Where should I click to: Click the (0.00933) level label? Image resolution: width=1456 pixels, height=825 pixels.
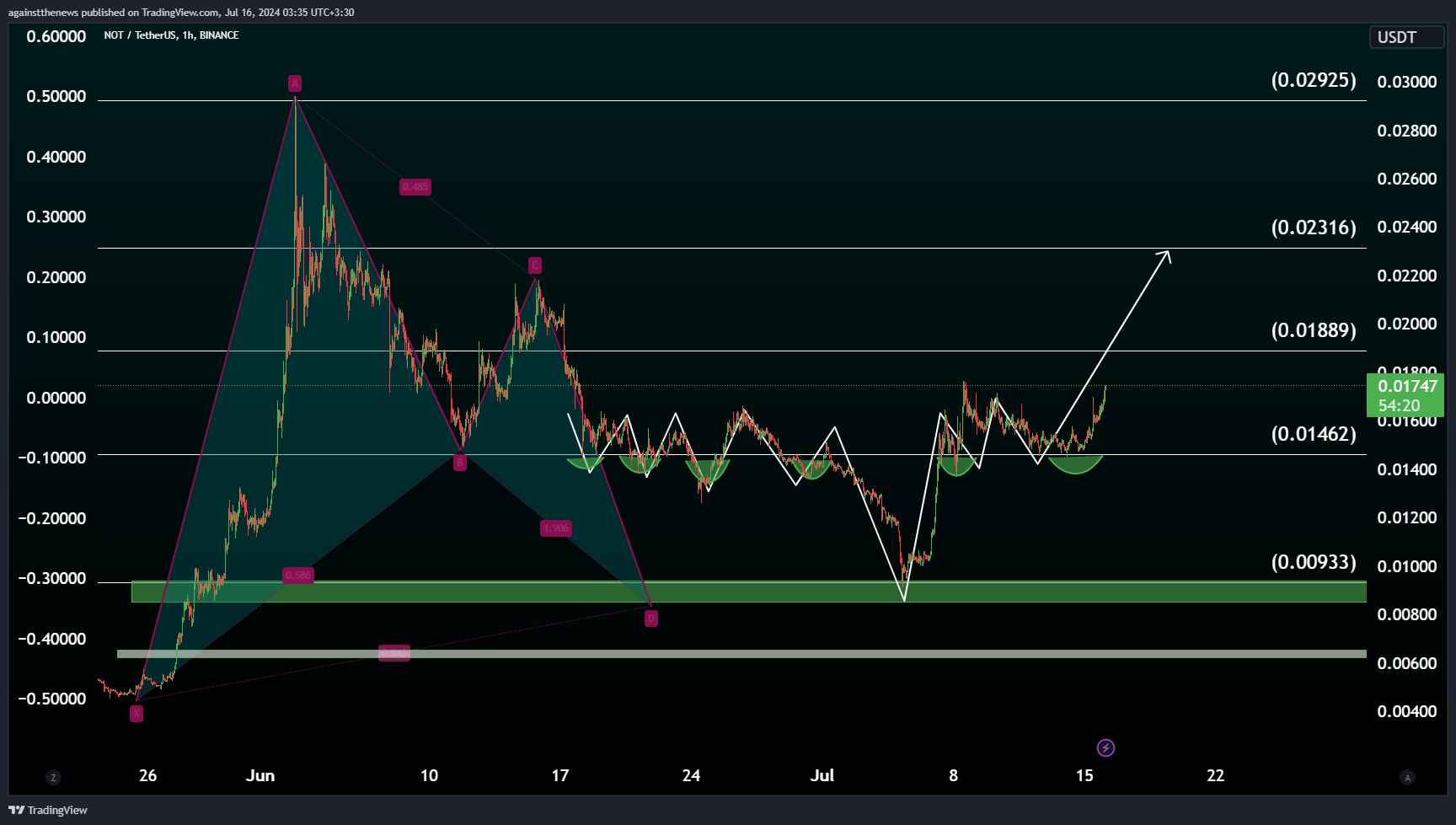coord(1314,562)
